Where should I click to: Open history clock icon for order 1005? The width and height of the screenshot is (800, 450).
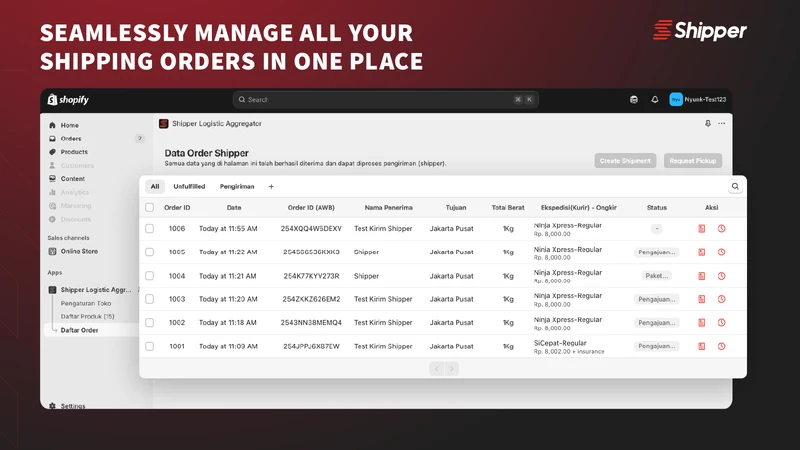click(x=721, y=252)
